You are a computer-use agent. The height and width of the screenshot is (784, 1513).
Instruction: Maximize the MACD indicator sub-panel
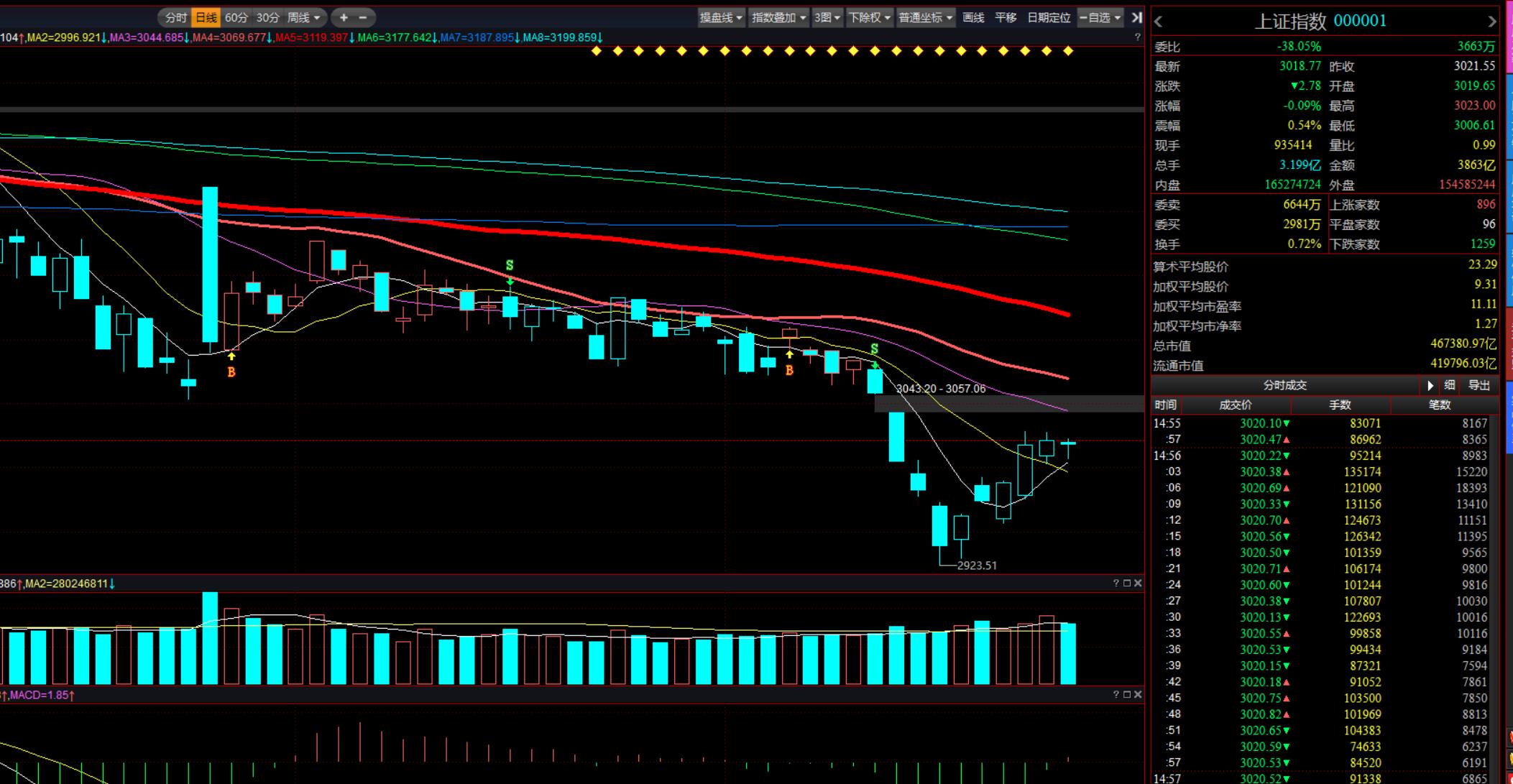tap(1127, 694)
